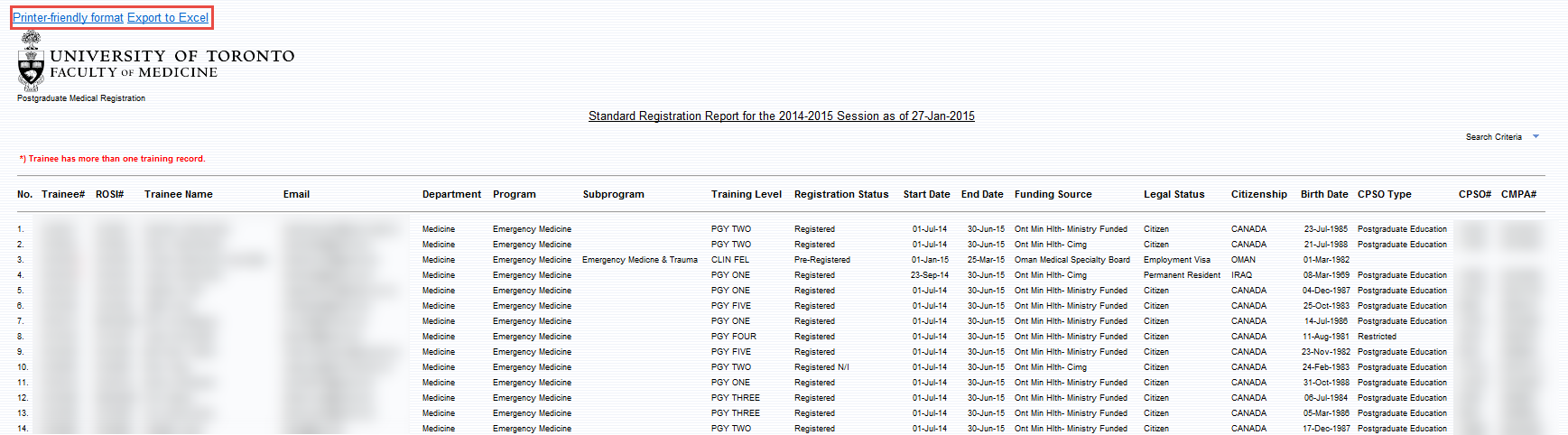Click the Registered N/I status in row 10
Image resolution: width=1568 pixels, height=435 pixels.
click(821, 367)
